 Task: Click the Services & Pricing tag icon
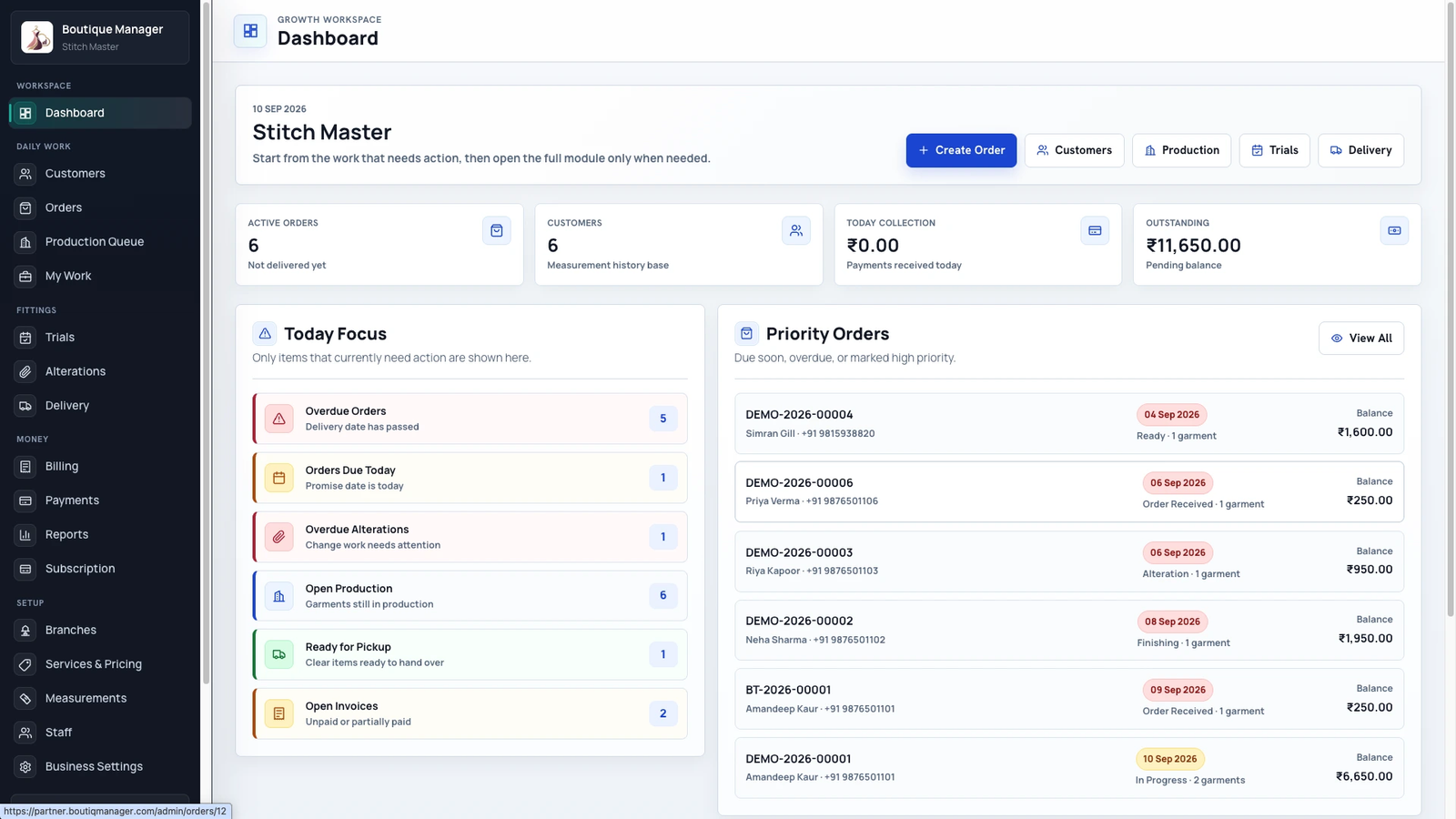pyautogui.click(x=25, y=664)
